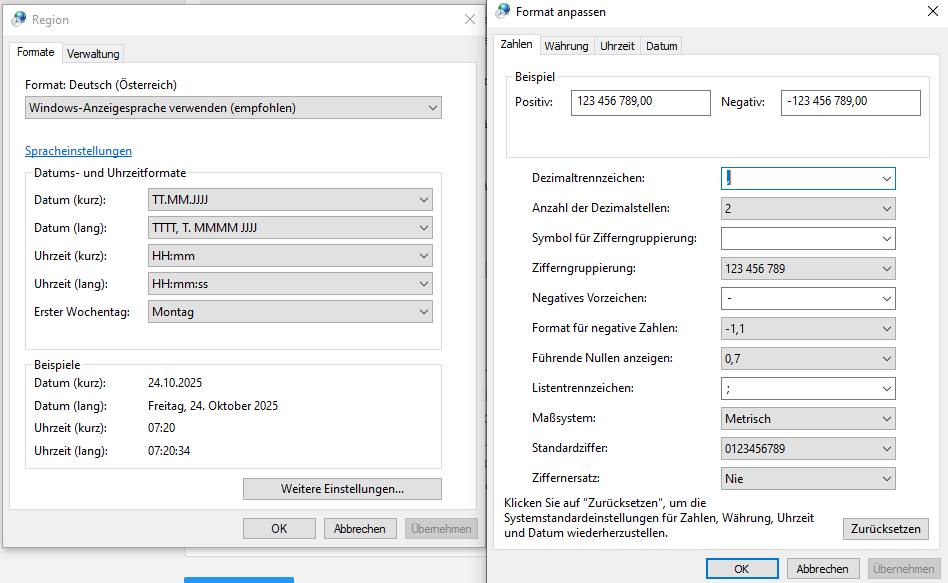
Task: Switch to the Verwaltung tab
Action: coord(93,53)
